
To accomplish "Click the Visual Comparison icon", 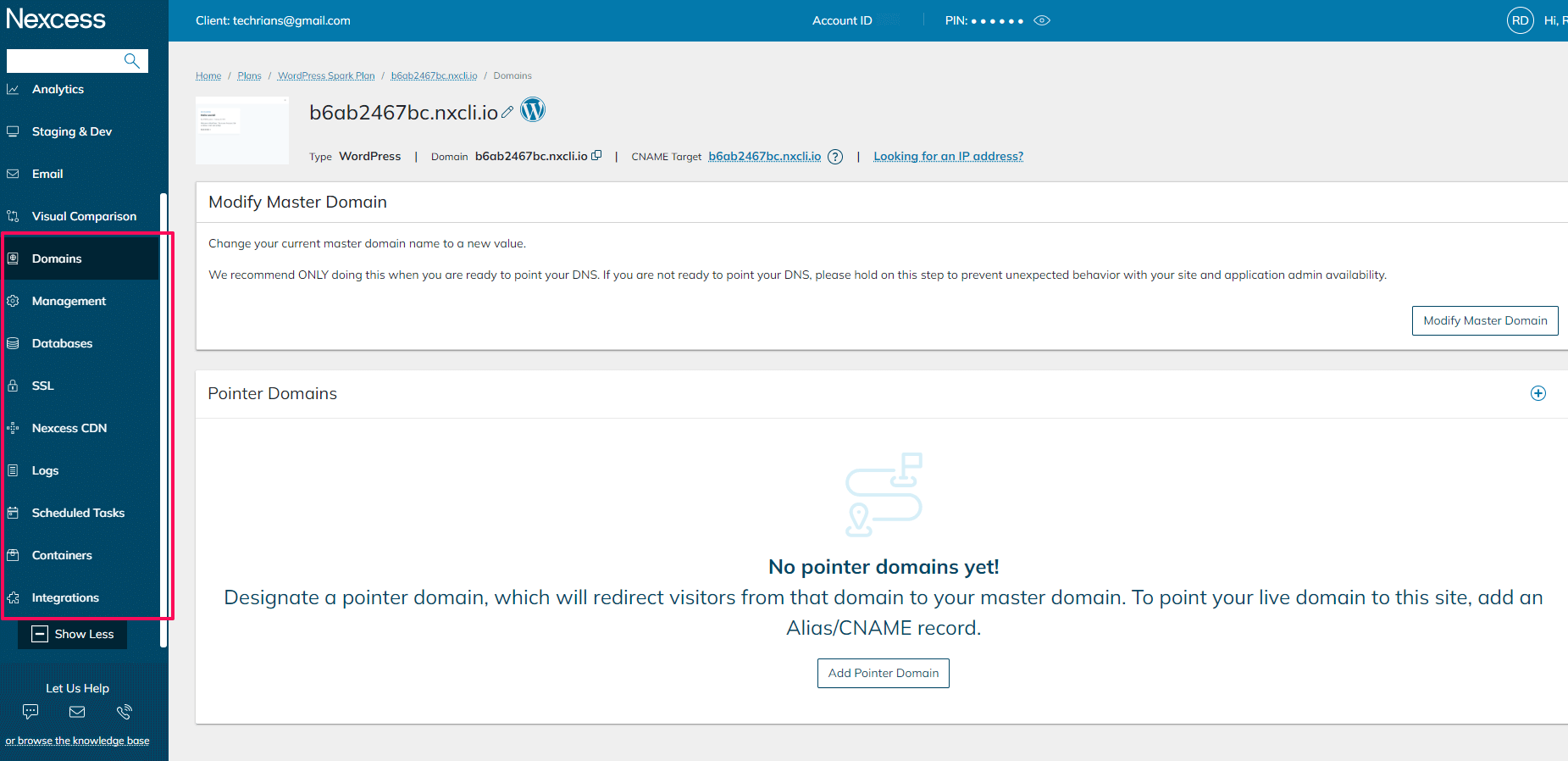I will (13, 216).
